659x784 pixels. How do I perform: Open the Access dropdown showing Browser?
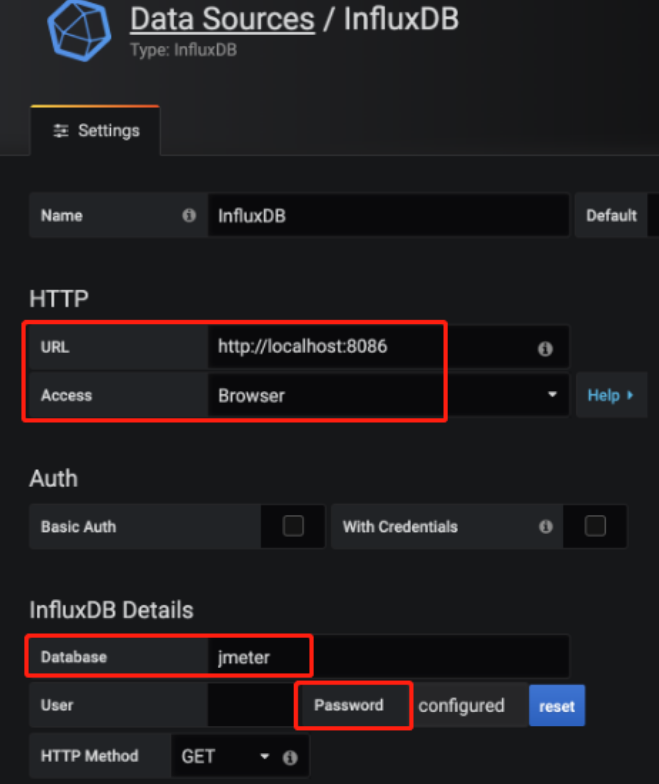[x=388, y=396]
